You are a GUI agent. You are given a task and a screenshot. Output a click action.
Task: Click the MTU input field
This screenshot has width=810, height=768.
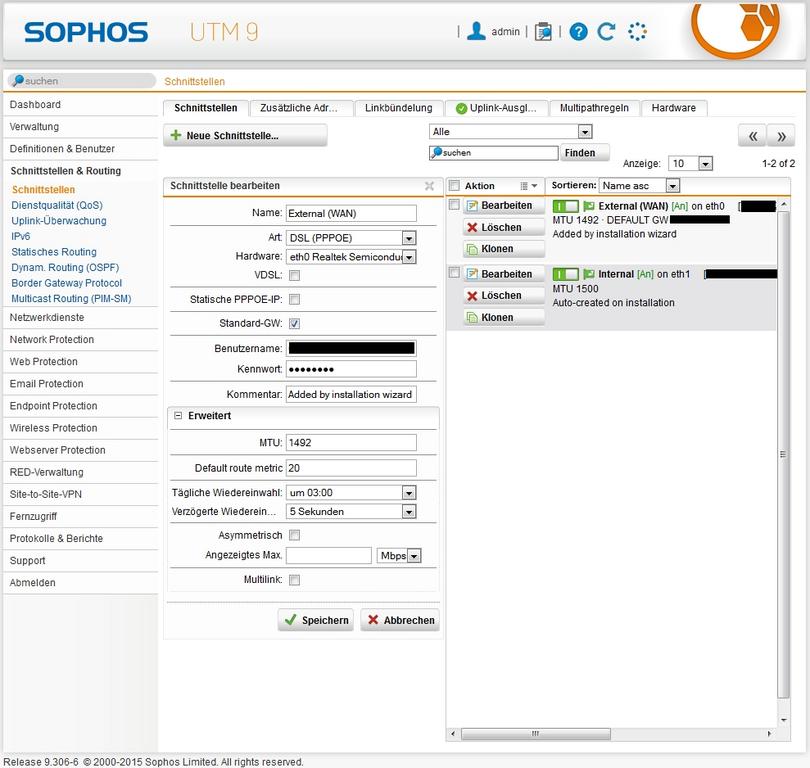pyautogui.click(x=351, y=443)
